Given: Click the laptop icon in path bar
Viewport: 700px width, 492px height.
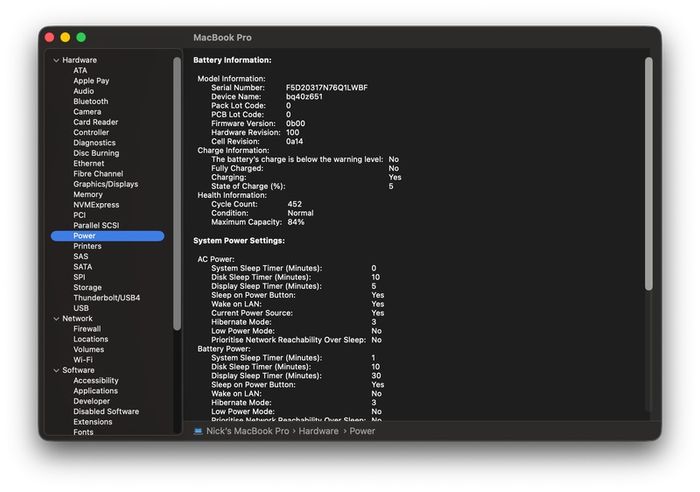Looking at the screenshot, I should (198, 431).
